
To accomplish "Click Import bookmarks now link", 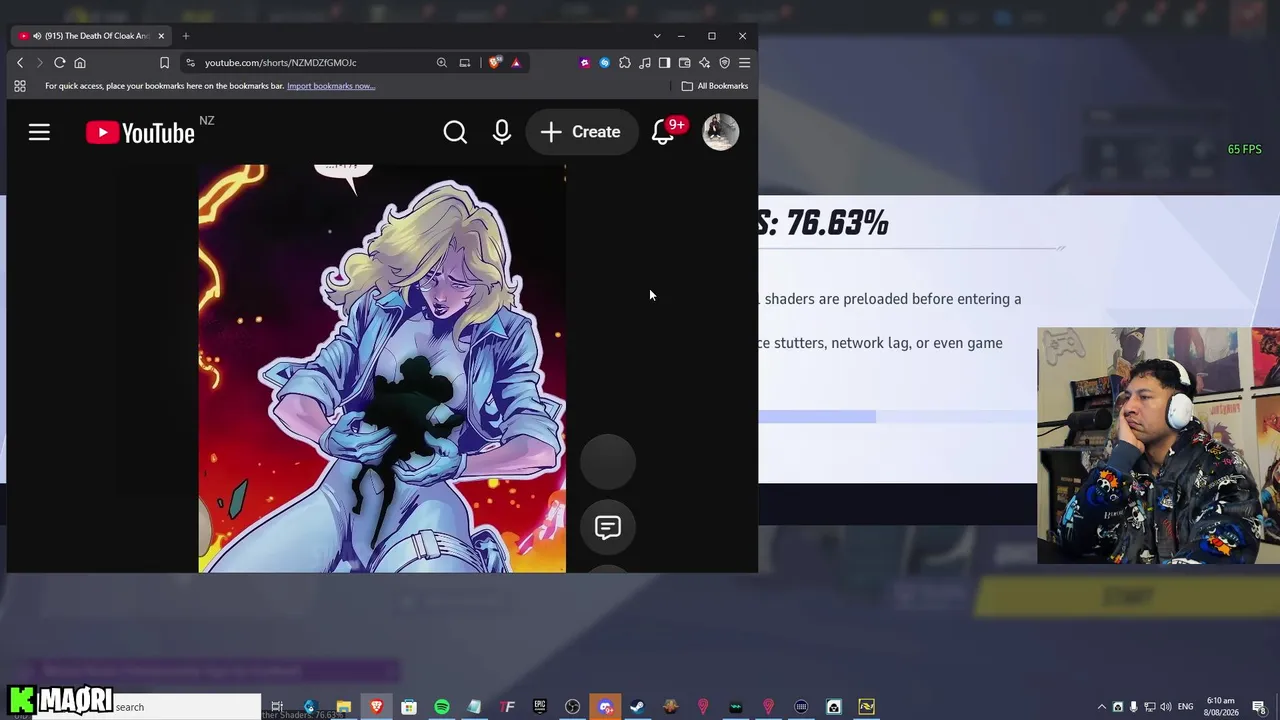I will click(x=331, y=86).
